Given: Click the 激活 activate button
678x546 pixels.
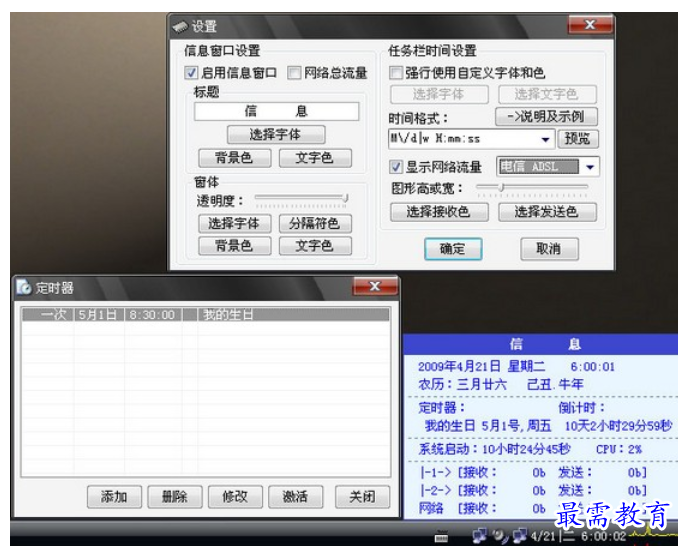Looking at the screenshot, I should [295, 497].
